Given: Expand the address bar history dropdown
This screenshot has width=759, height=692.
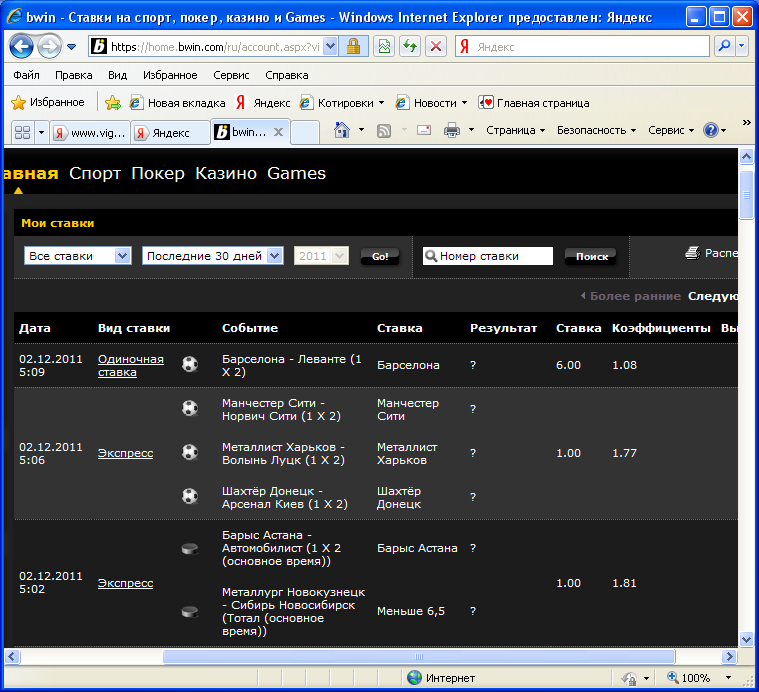Looking at the screenshot, I should (330, 47).
